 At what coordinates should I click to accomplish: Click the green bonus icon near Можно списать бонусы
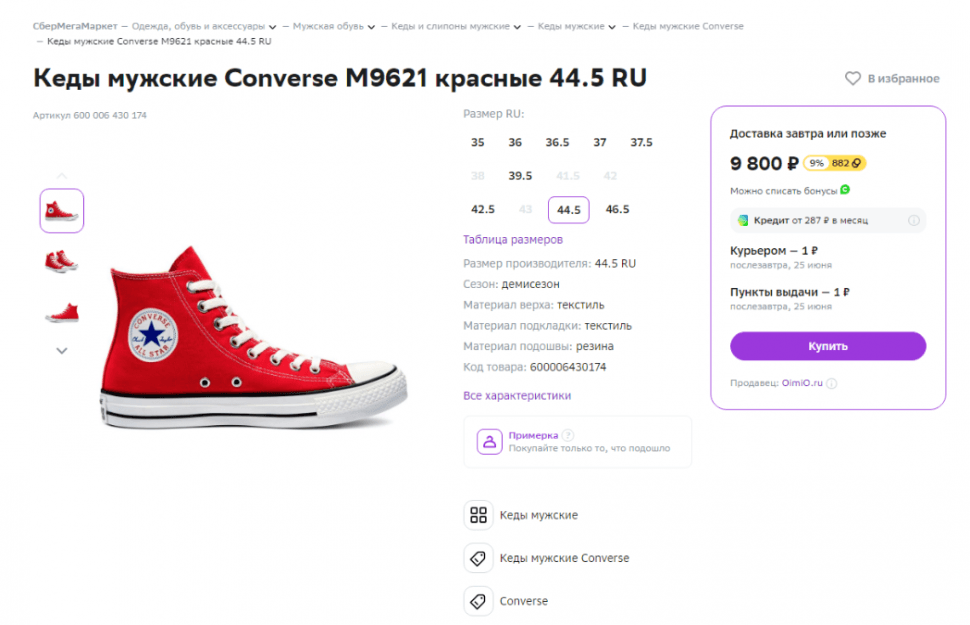[x=845, y=189]
